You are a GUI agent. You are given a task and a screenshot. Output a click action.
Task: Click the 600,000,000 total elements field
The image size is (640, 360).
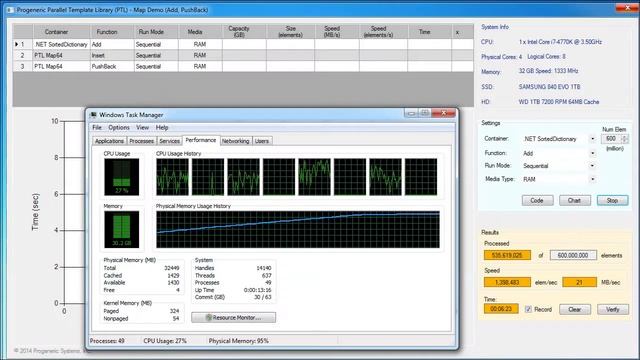573,255
